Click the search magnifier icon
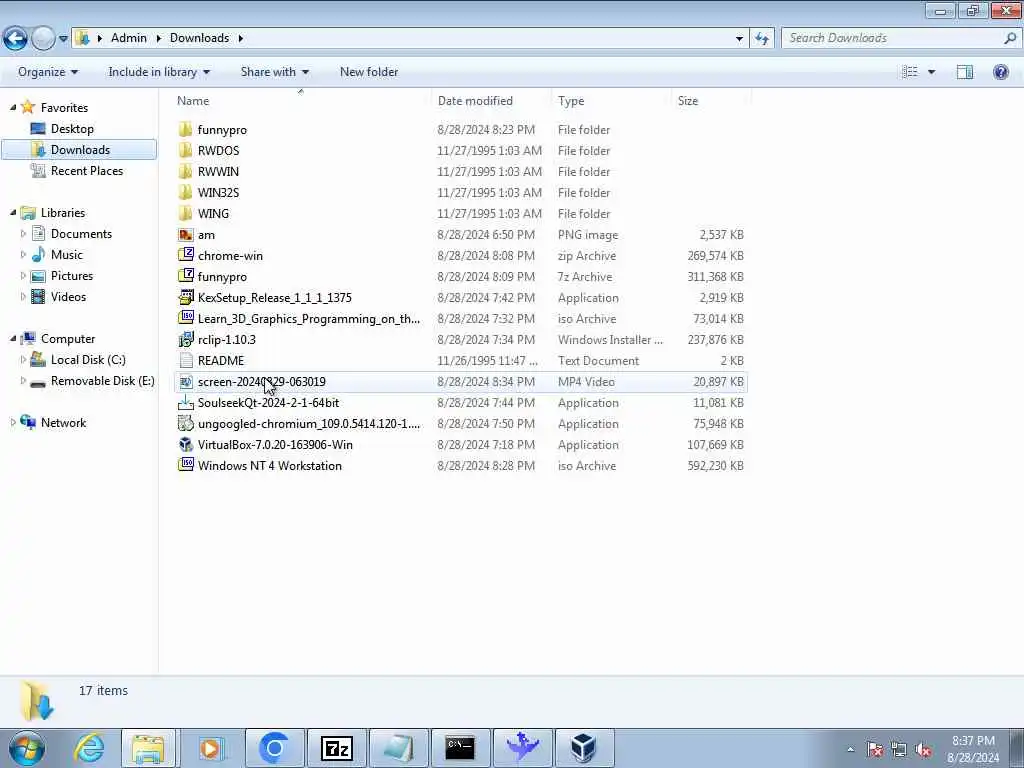The width and height of the screenshot is (1024, 768). pos(1010,38)
